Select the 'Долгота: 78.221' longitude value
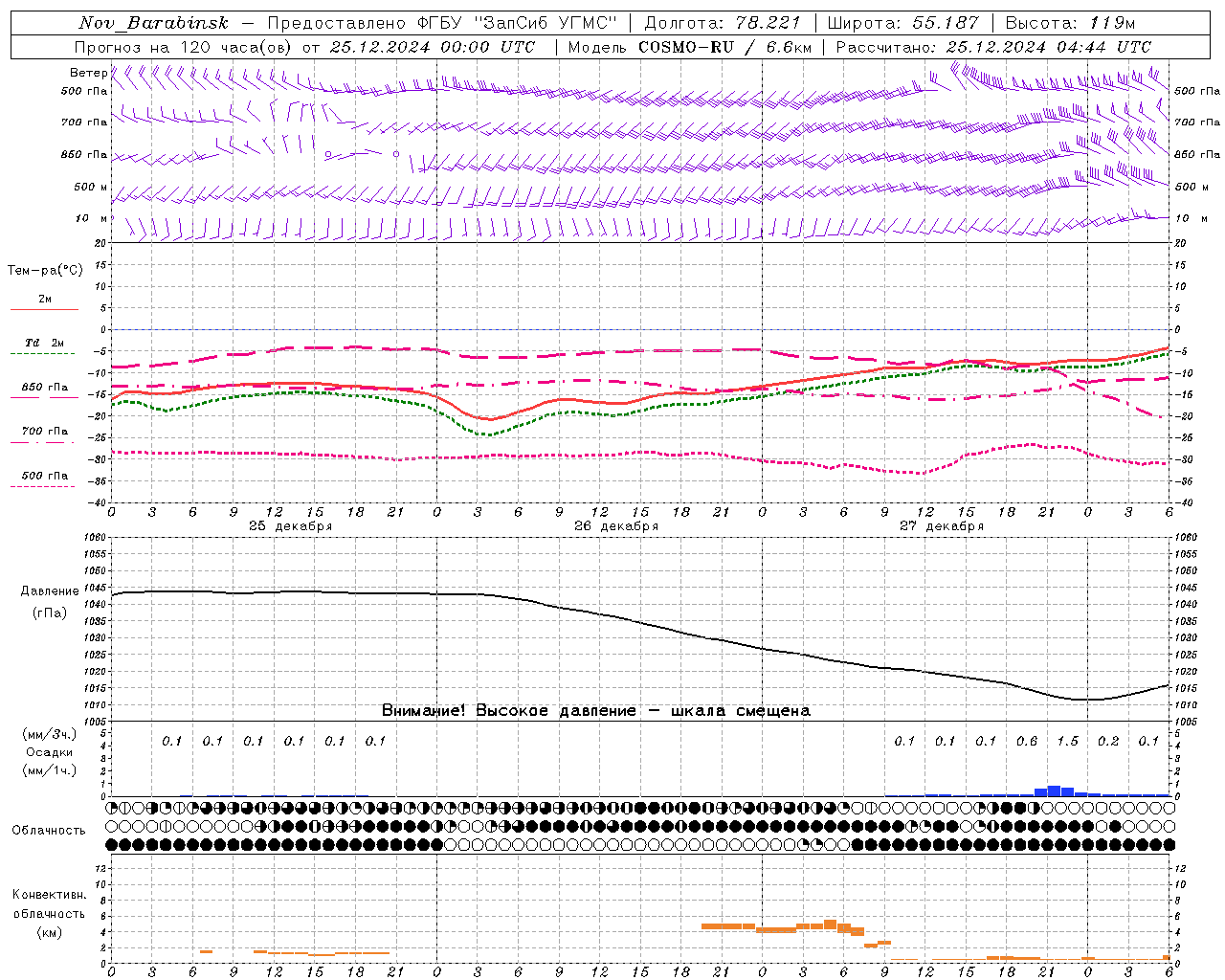This screenshot has width=1225, height=980. coord(723,23)
